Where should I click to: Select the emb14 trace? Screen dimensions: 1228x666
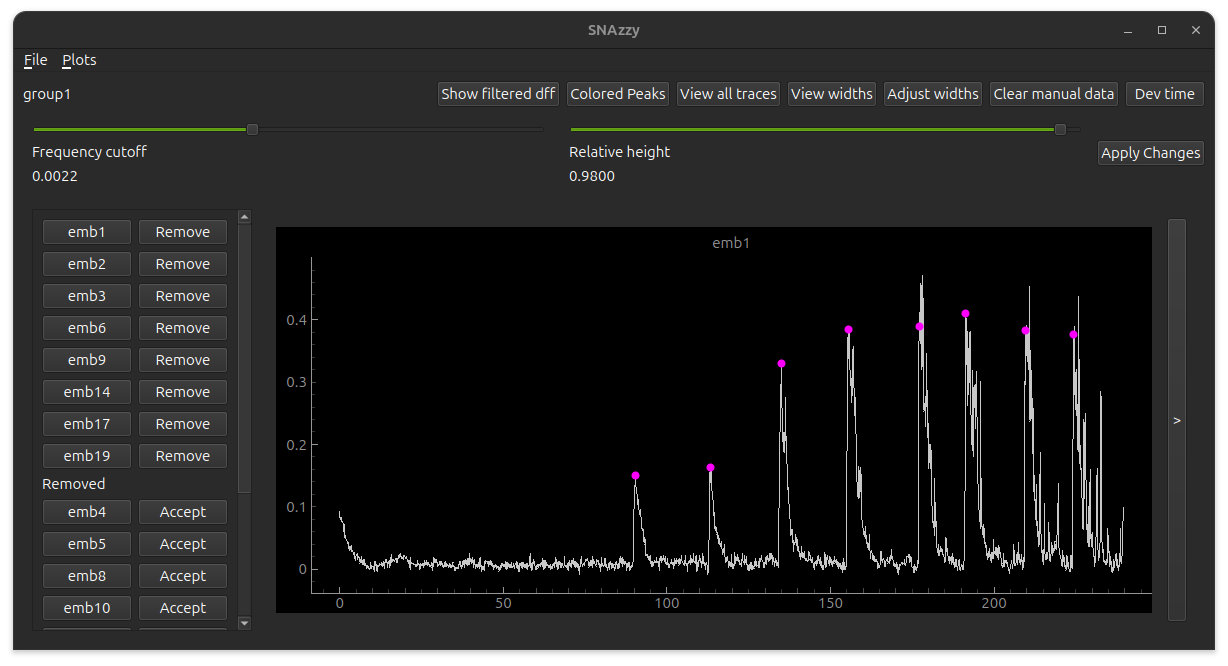click(87, 392)
